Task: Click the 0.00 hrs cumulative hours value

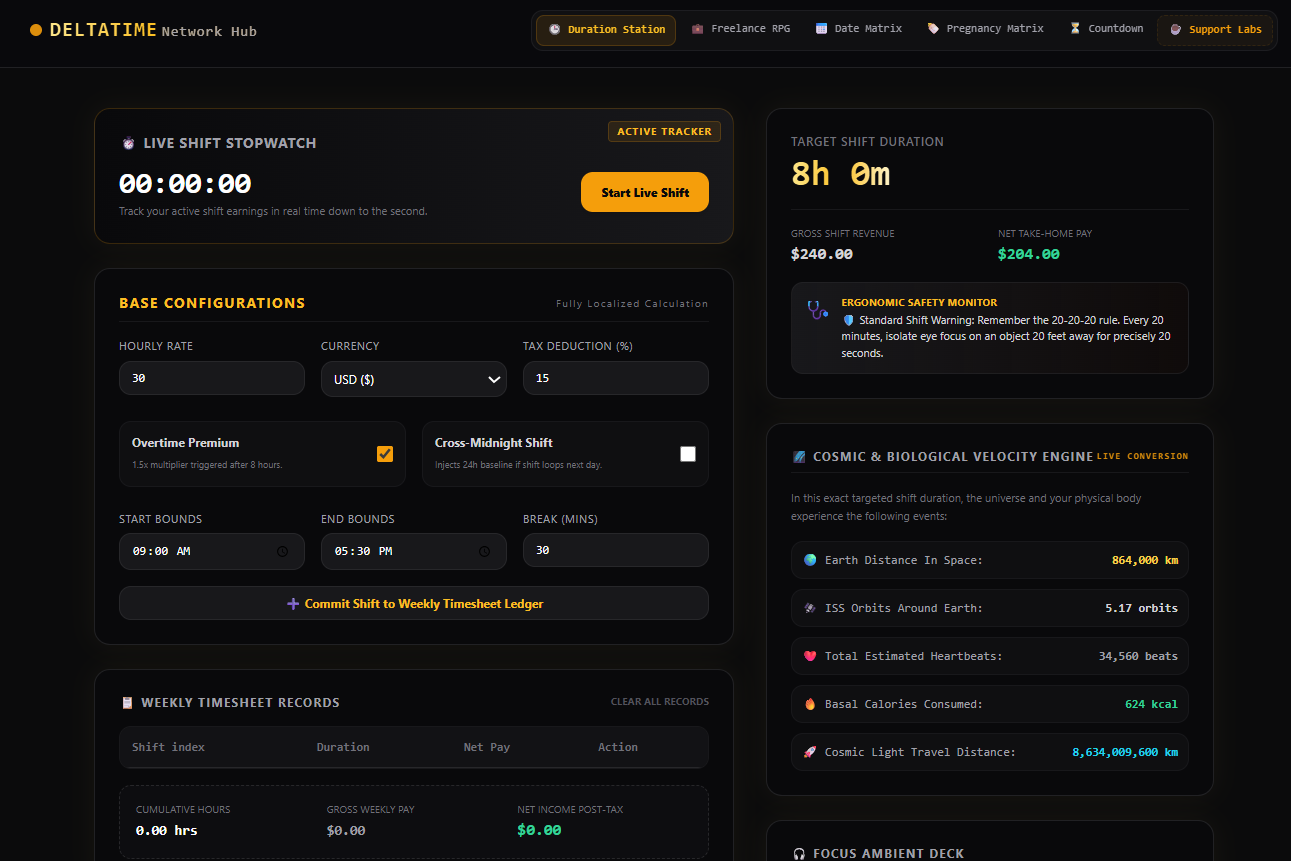Action: point(167,830)
